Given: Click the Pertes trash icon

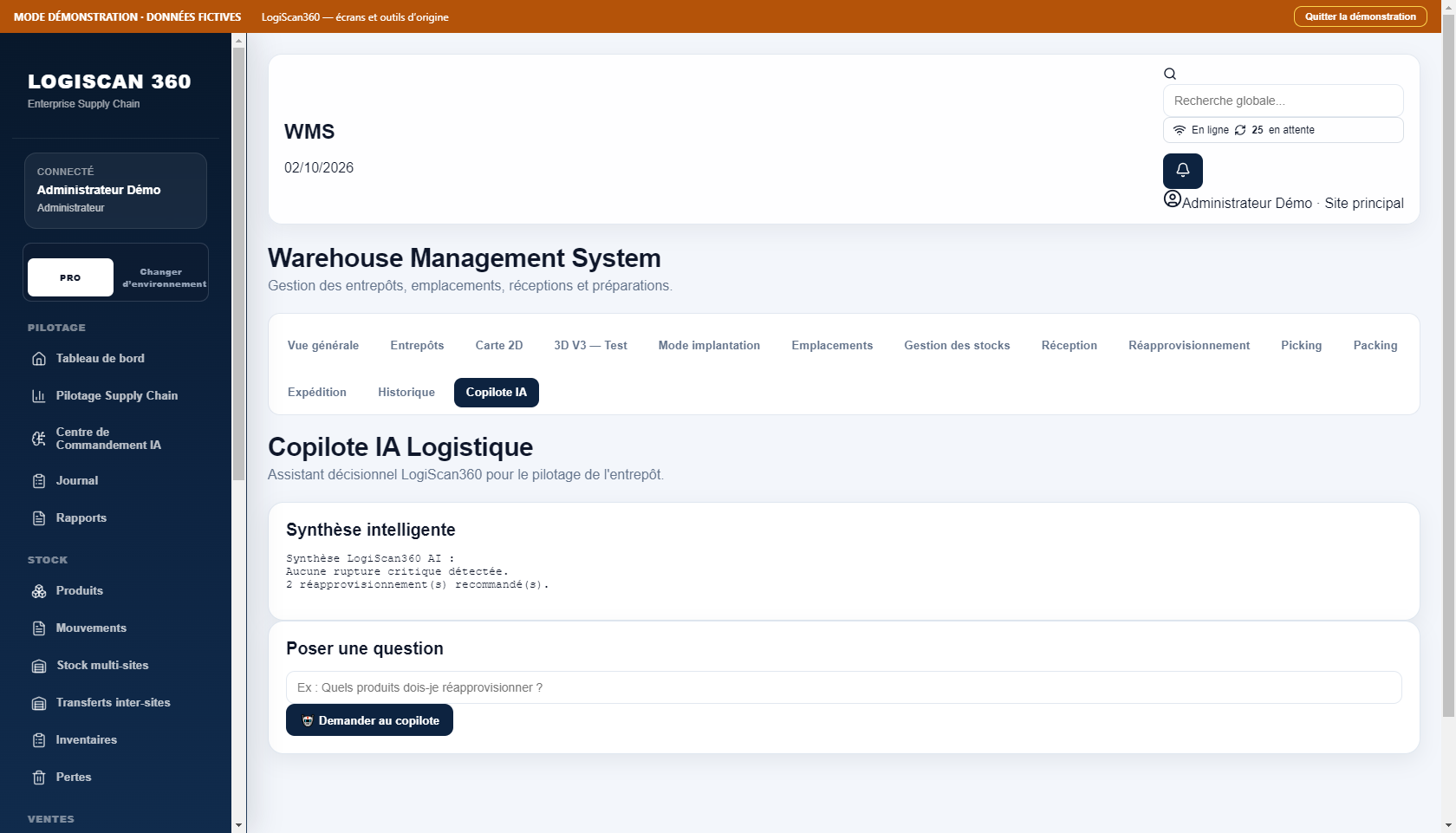Looking at the screenshot, I should point(39,778).
